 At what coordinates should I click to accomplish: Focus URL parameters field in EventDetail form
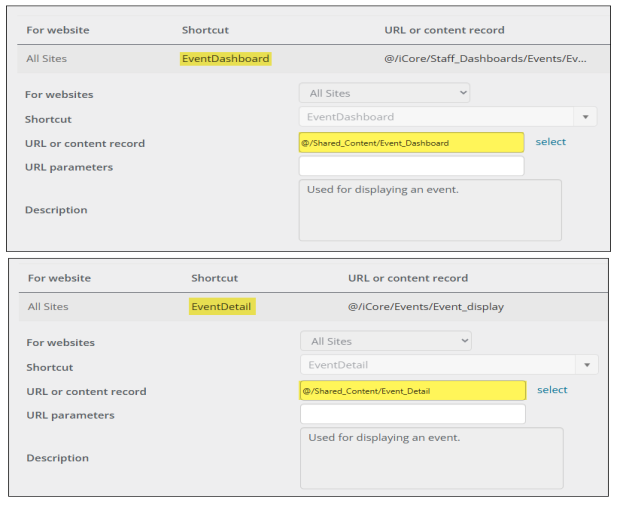[x=412, y=414]
